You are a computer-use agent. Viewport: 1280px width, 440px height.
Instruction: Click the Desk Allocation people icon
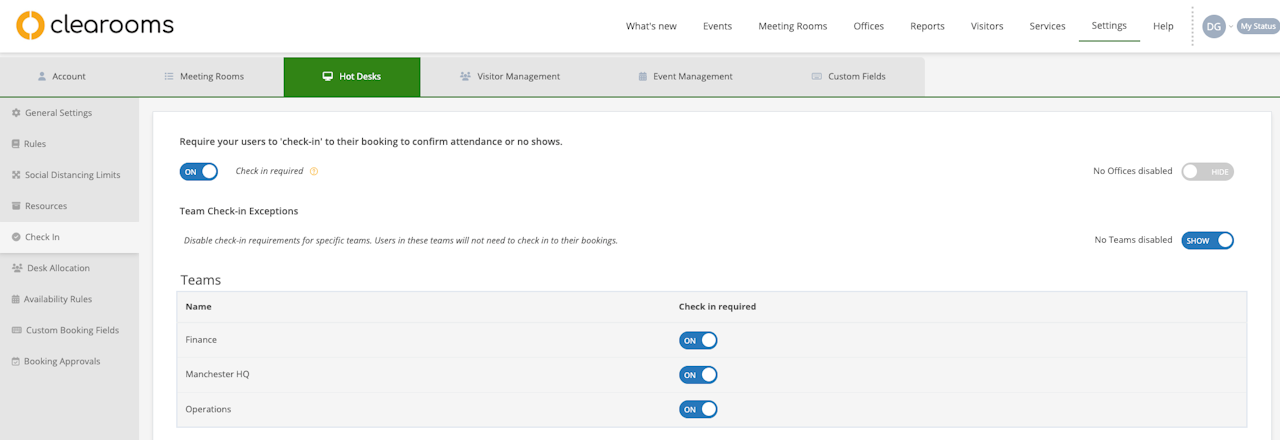[18, 268]
